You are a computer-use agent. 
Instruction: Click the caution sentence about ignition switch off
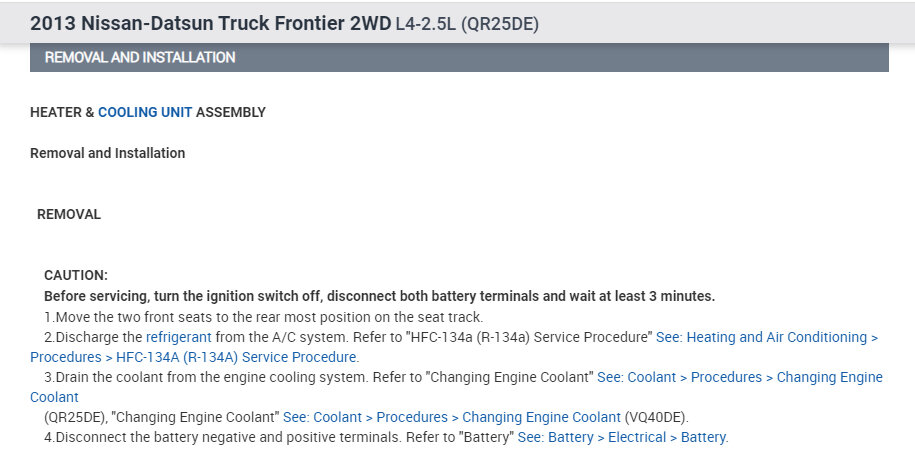(x=379, y=296)
